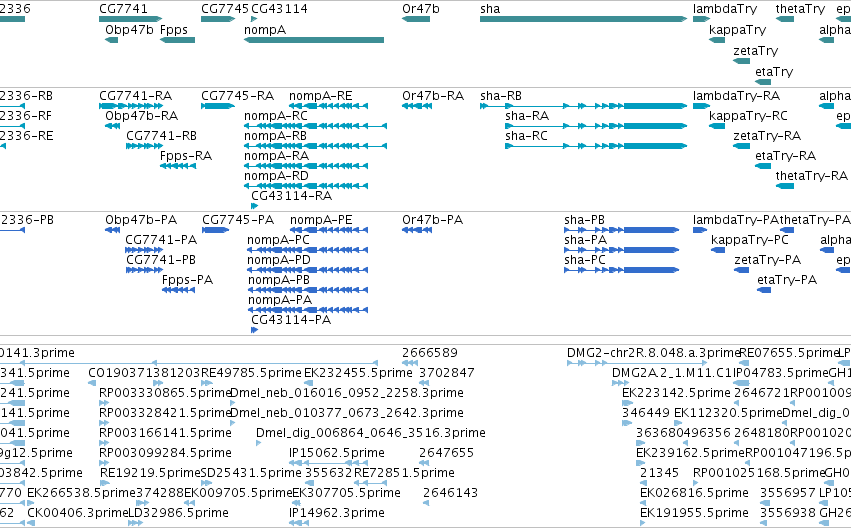Click the nompA-PA protein label
The height and width of the screenshot is (528, 851).
click(280, 300)
